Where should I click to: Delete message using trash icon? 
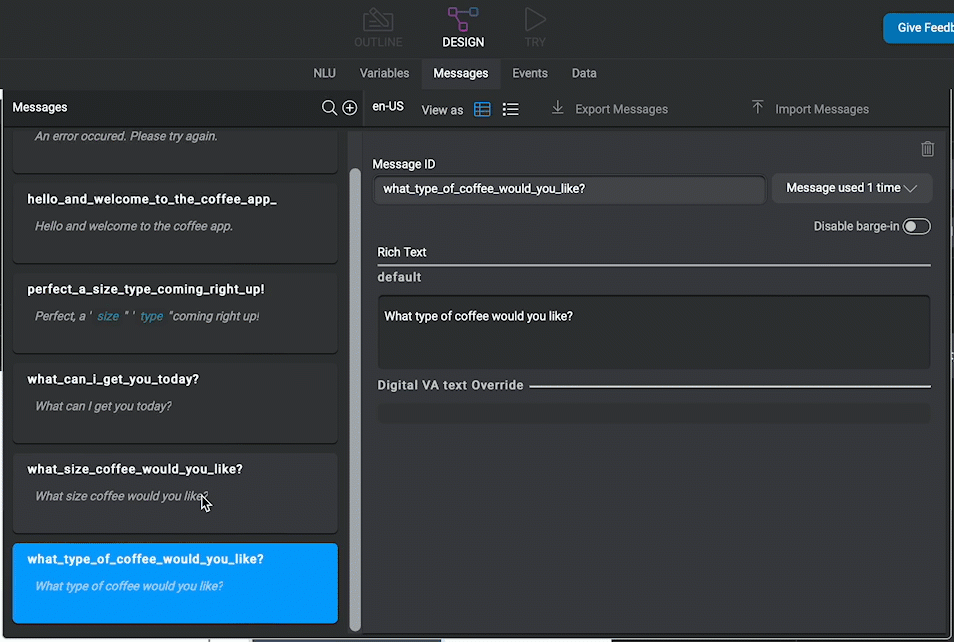[927, 148]
